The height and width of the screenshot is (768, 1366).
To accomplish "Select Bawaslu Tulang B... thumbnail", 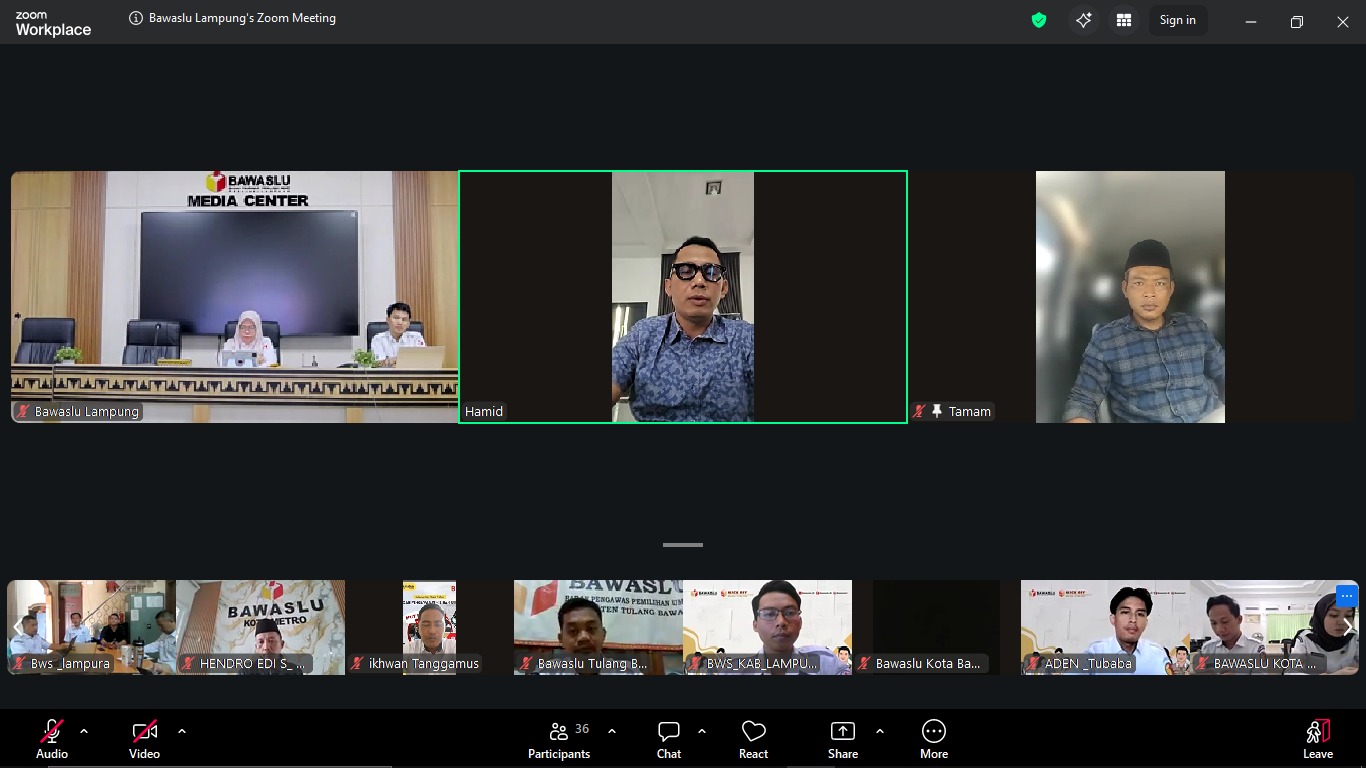I will (598, 627).
